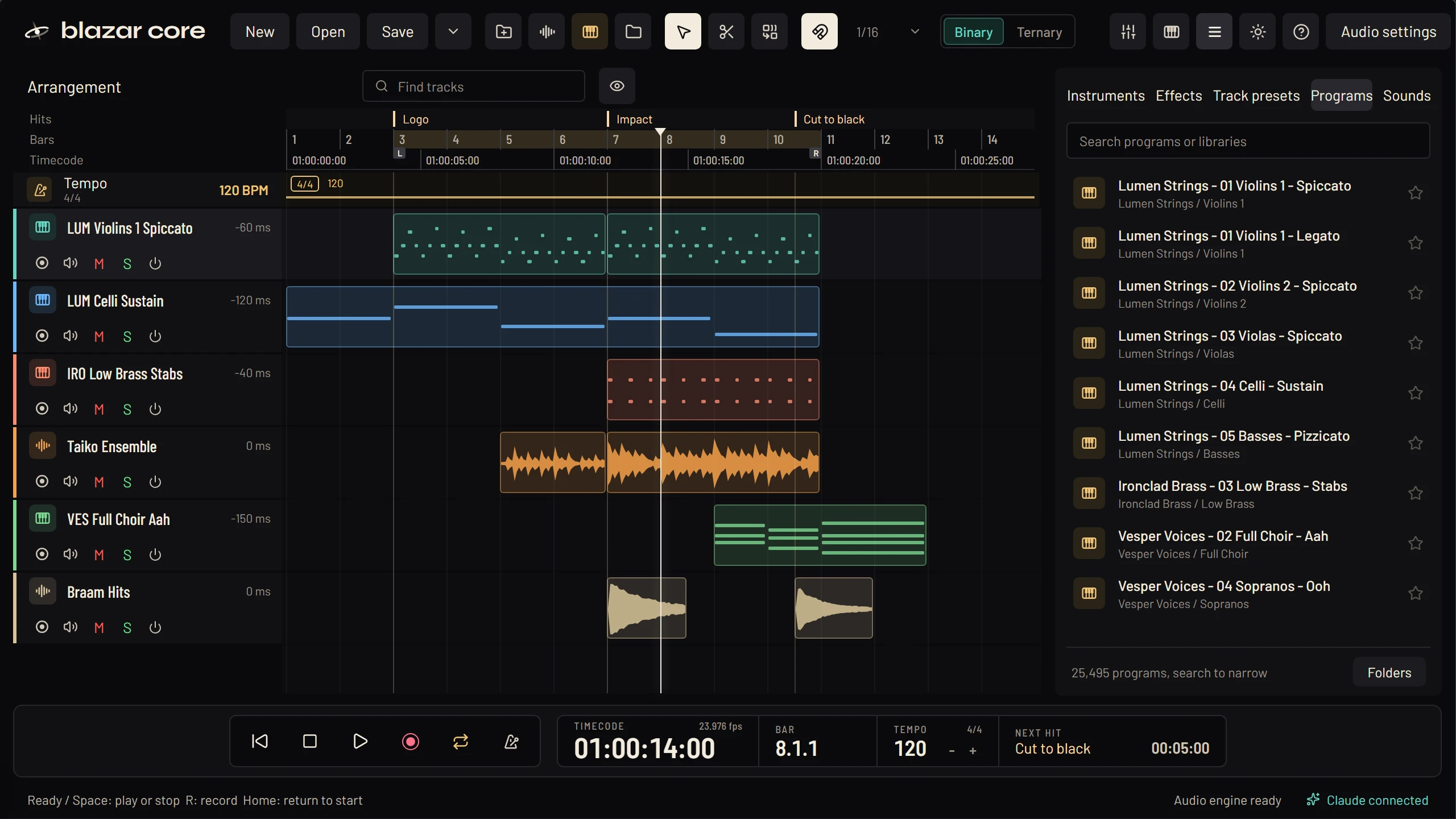Viewport: 1456px width, 819px height.
Task: Add an instrument track using keyboard icon
Action: [590, 32]
